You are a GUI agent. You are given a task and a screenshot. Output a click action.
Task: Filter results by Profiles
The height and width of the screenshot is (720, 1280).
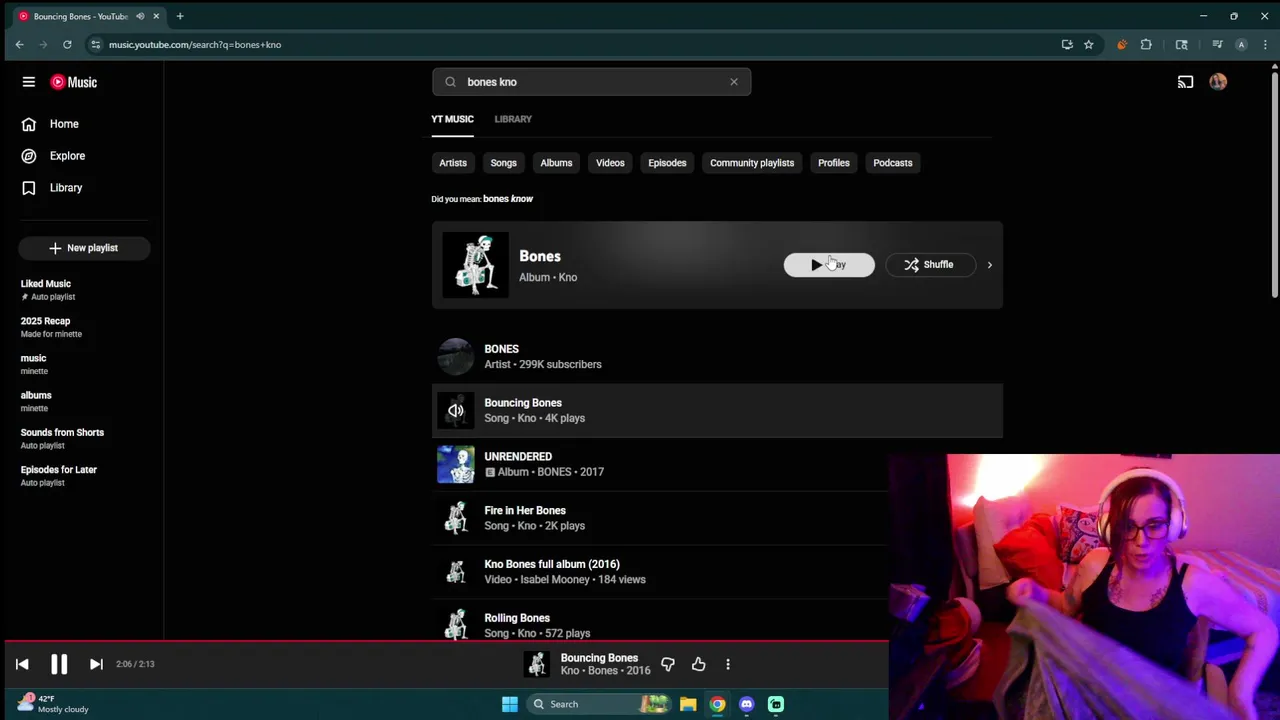click(x=834, y=163)
